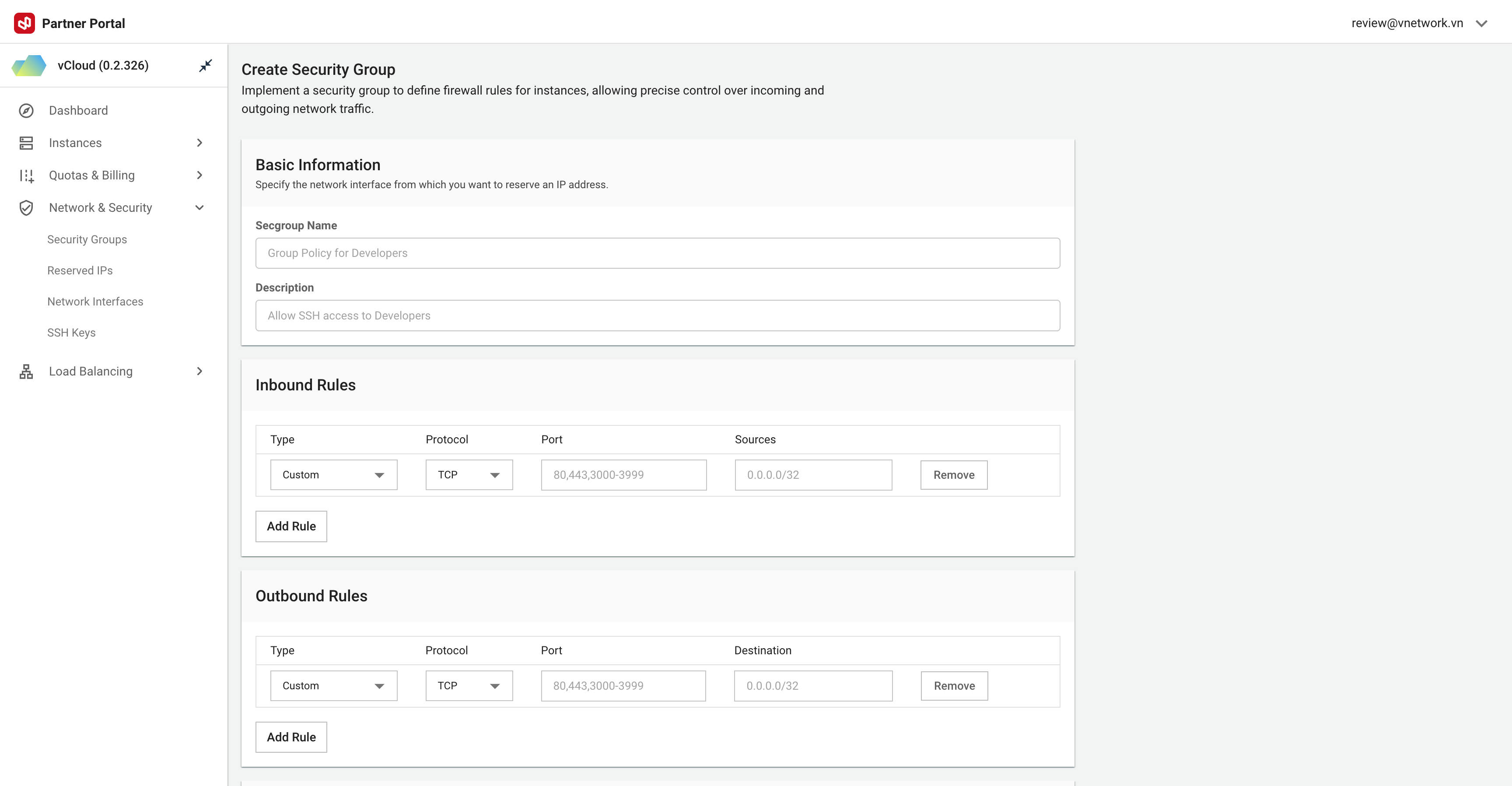Viewport: 1512px width, 786px height.
Task: Open the Inbound Rules Protocol dropdown
Action: [x=469, y=474]
